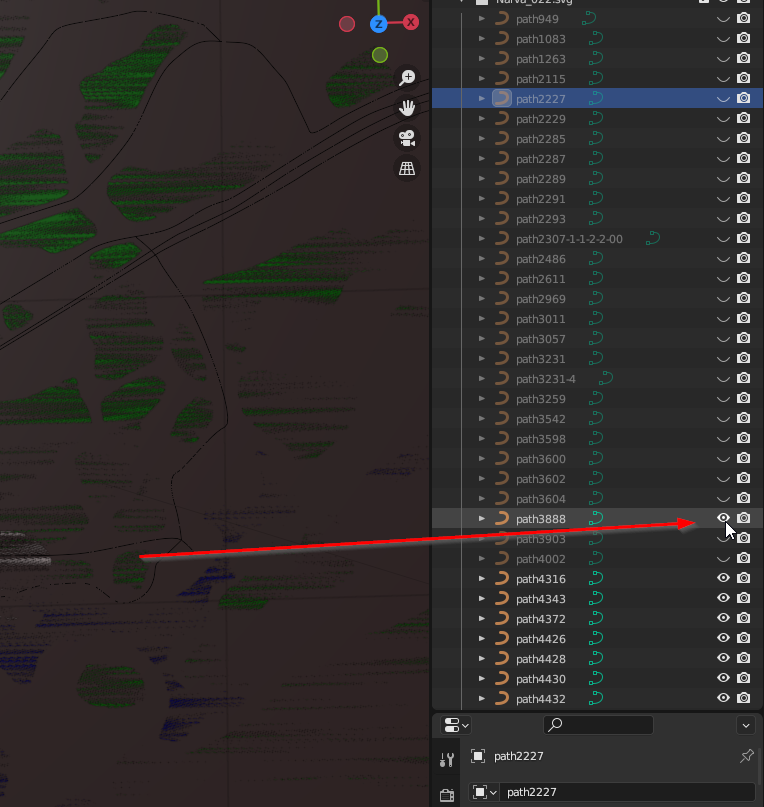The height and width of the screenshot is (807, 764).
Task: Open the properties options chevron dropdown
Action: point(745,726)
